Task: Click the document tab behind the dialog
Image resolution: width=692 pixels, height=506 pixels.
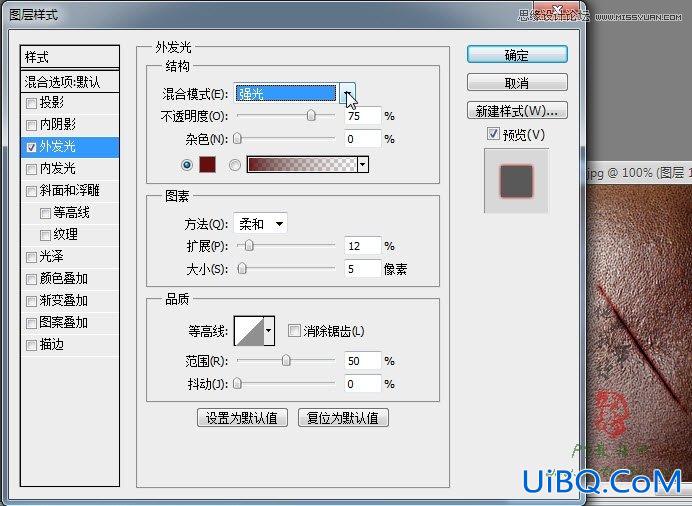Action: coord(639,173)
